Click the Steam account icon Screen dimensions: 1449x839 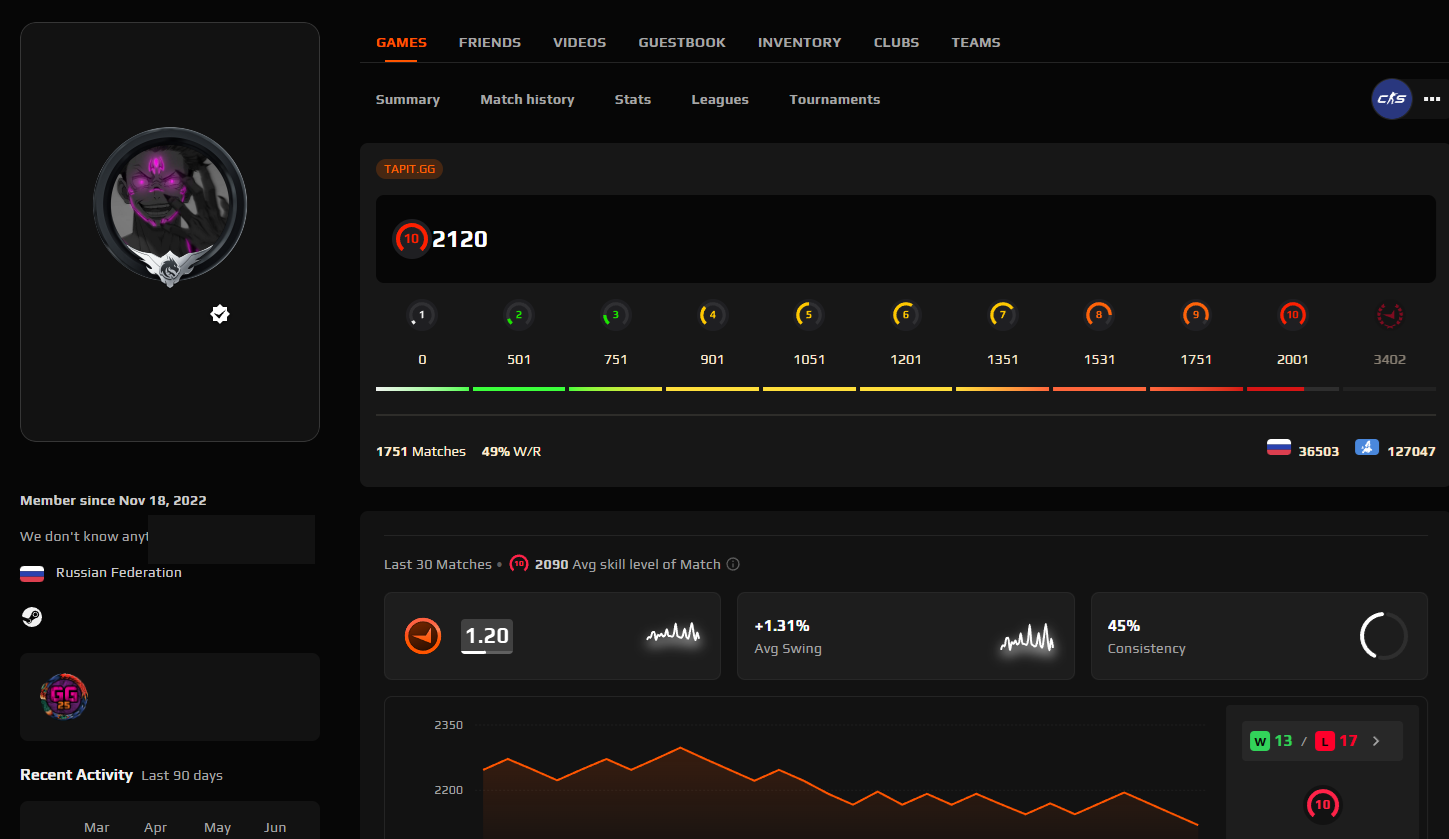[x=32, y=617]
